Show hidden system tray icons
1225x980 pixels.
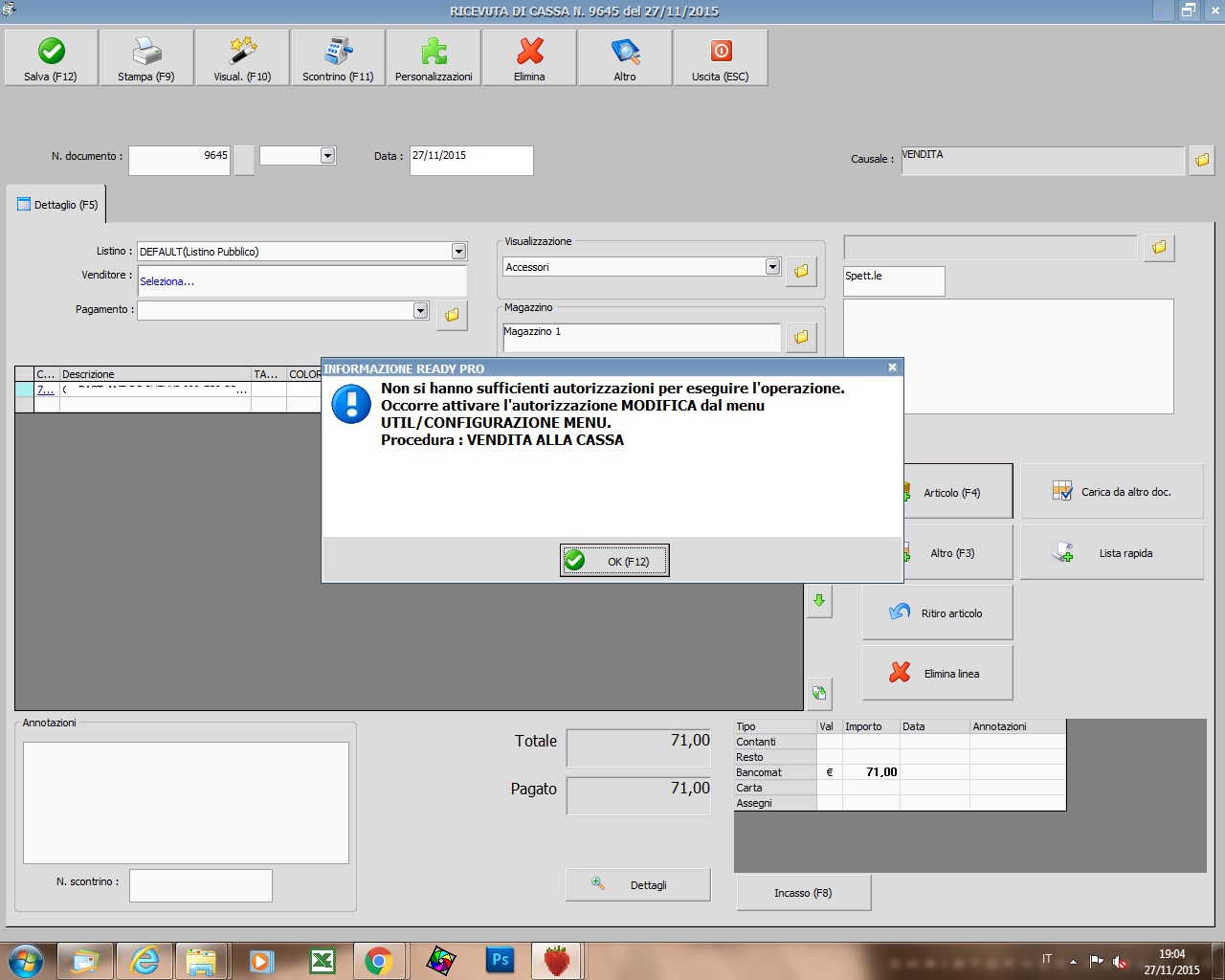point(1073,961)
